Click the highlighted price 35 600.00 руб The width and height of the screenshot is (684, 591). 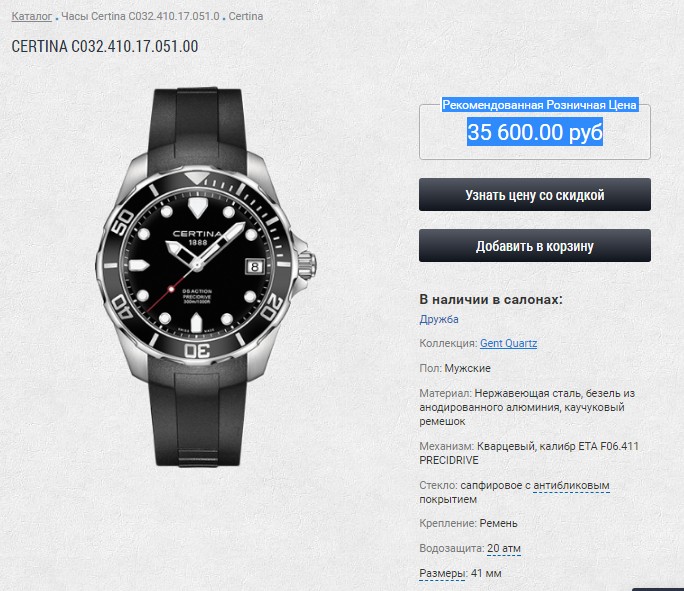535,132
